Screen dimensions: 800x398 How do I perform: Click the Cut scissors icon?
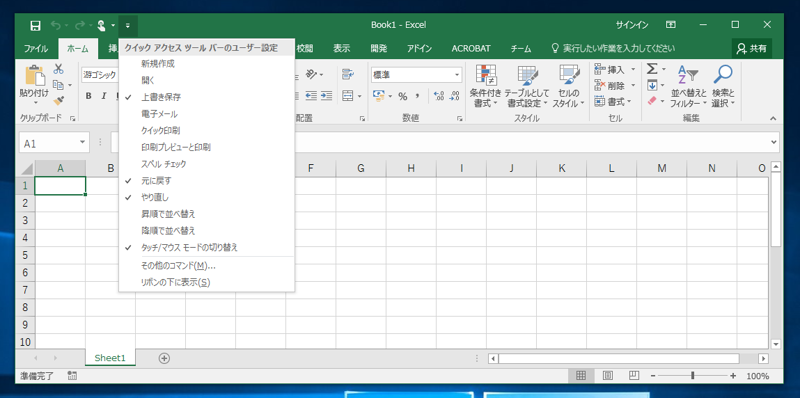(x=58, y=69)
